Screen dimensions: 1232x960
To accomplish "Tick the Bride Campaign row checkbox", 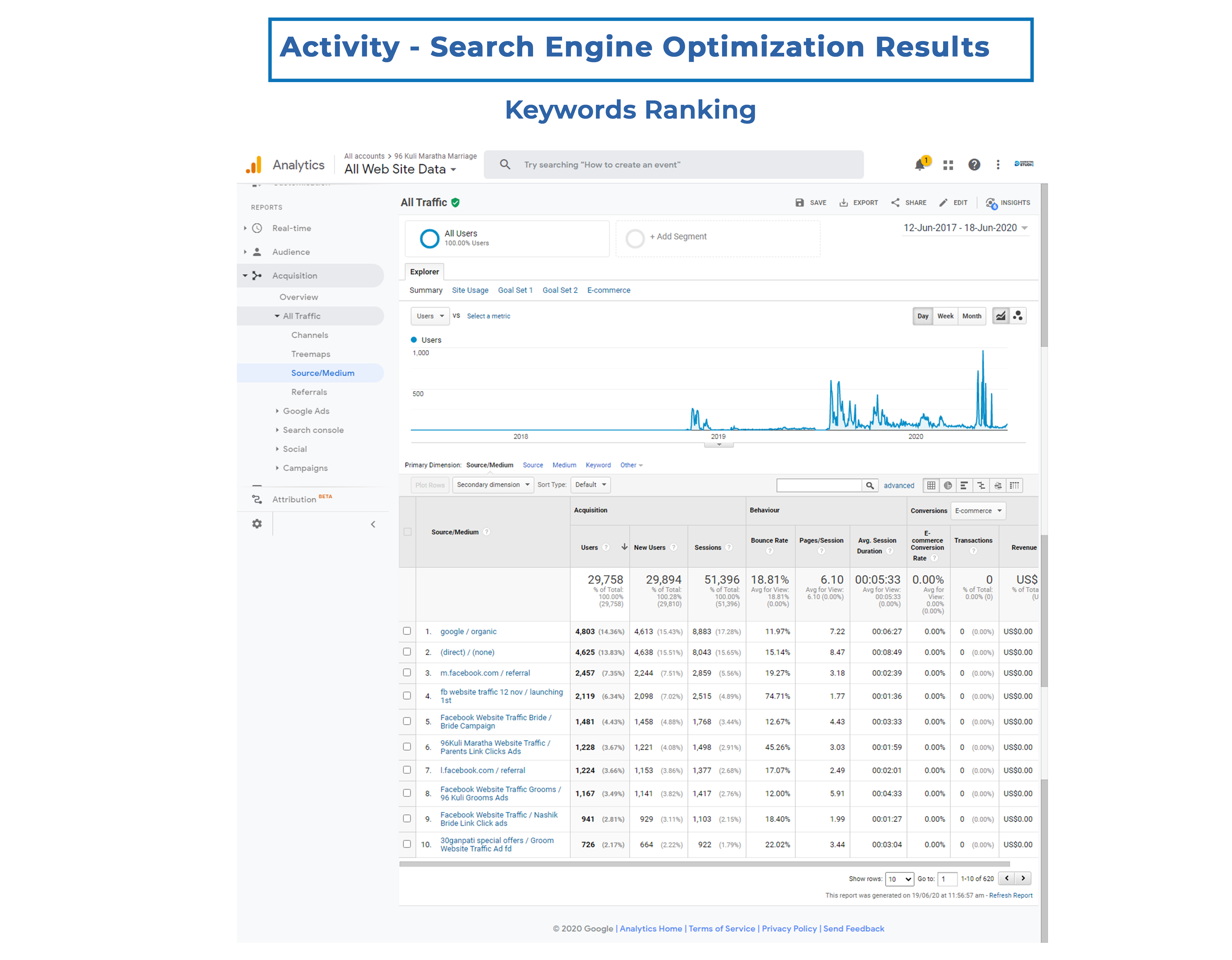I will click(x=407, y=721).
